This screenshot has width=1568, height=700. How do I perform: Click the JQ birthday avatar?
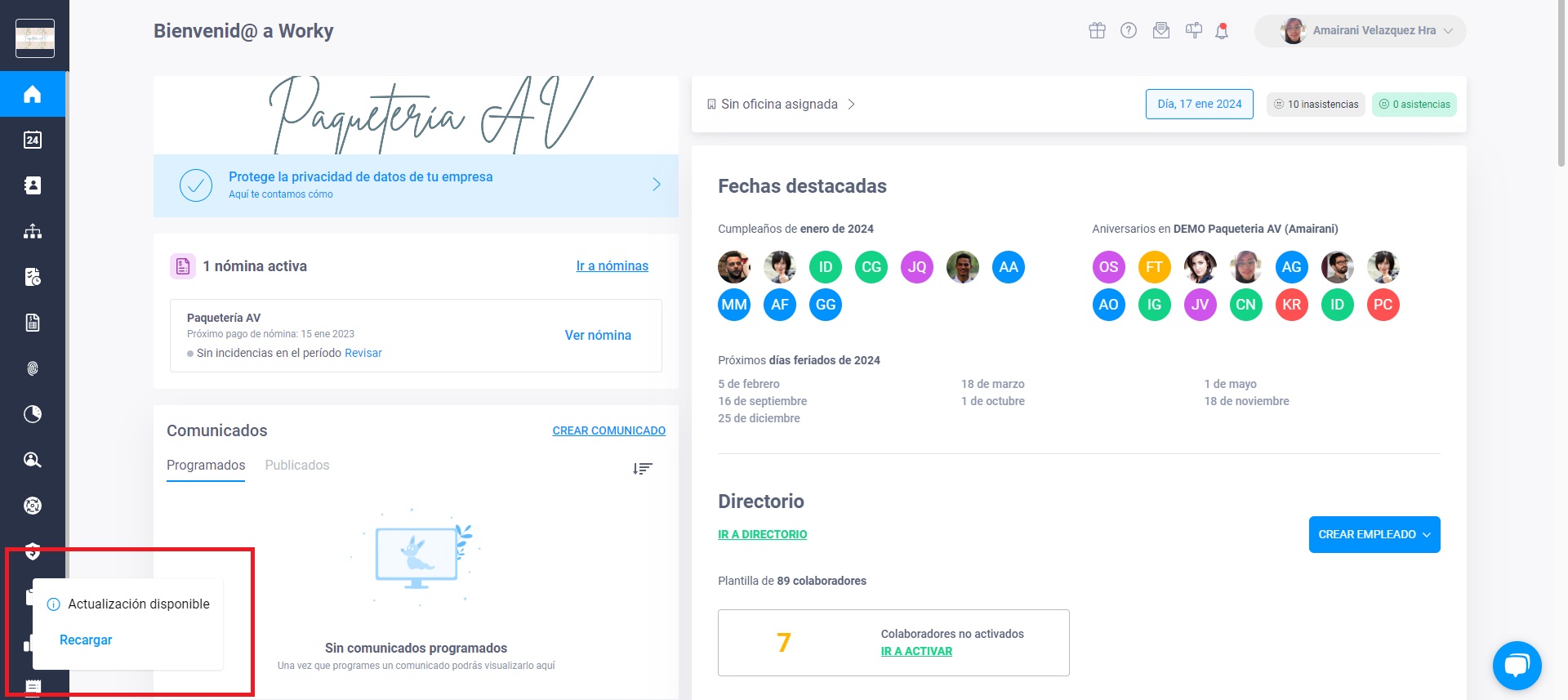[917, 267]
